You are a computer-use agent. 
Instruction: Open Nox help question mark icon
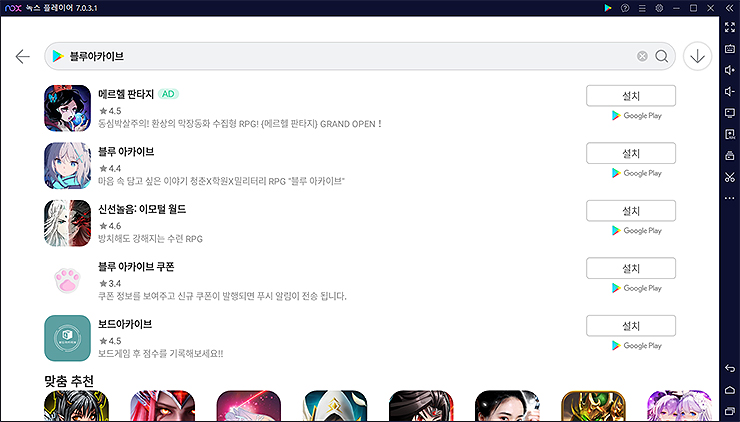[x=625, y=8]
